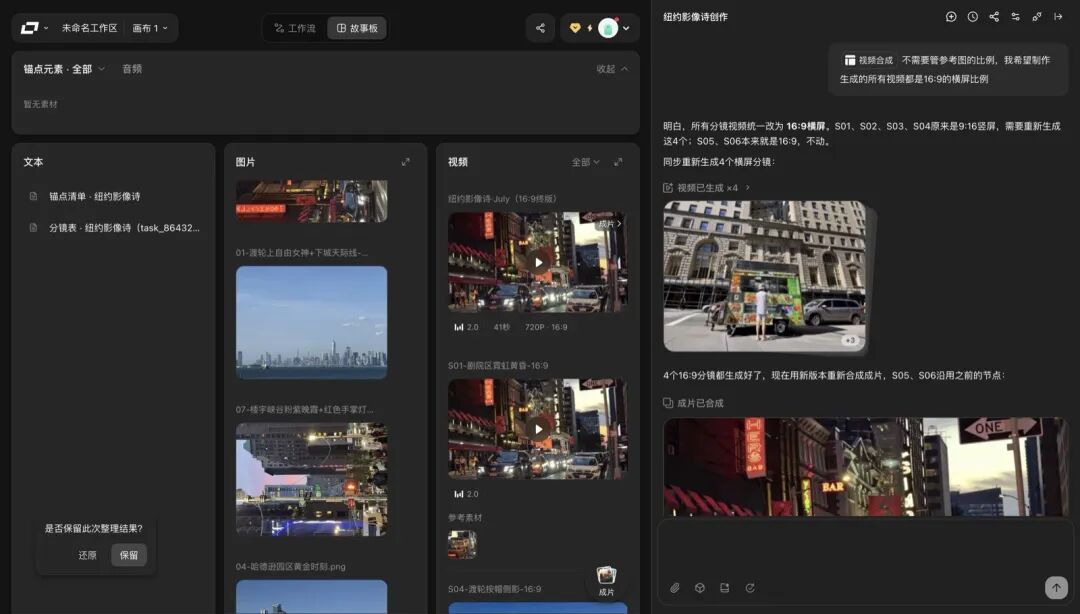Viewport: 1080px width, 614px height.
Task: Click the attachment paperclip icon
Action: click(x=675, y=588)
